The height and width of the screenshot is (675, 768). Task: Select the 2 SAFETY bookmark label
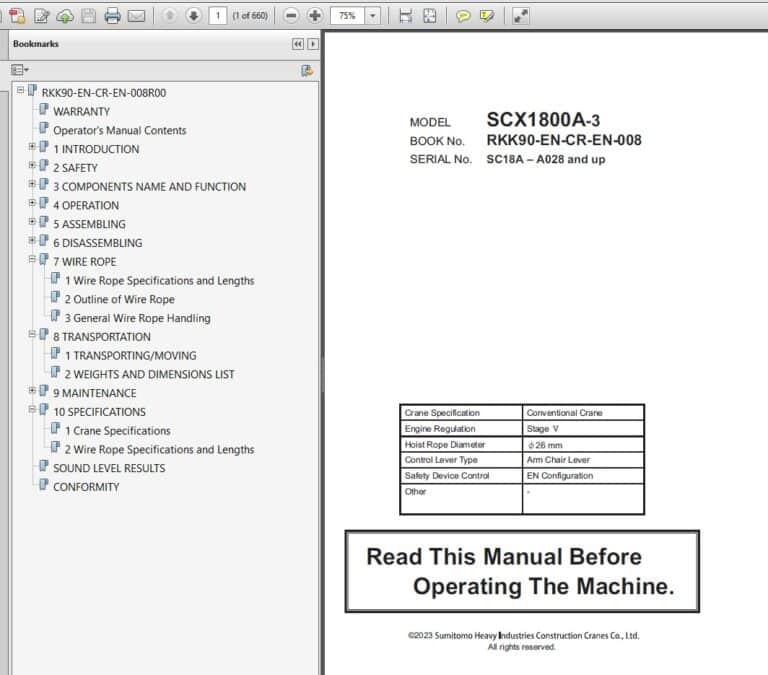pos(75,168)
